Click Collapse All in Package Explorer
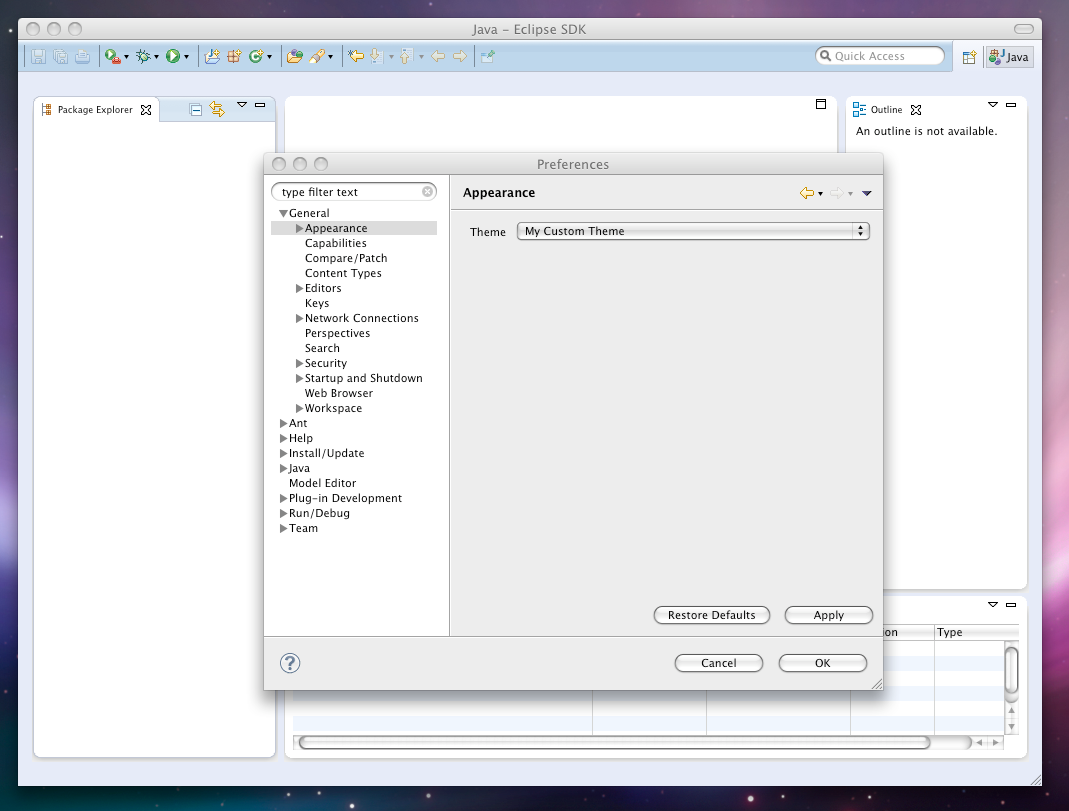Viewport: 1069px width, 811px height. [196, 110]
